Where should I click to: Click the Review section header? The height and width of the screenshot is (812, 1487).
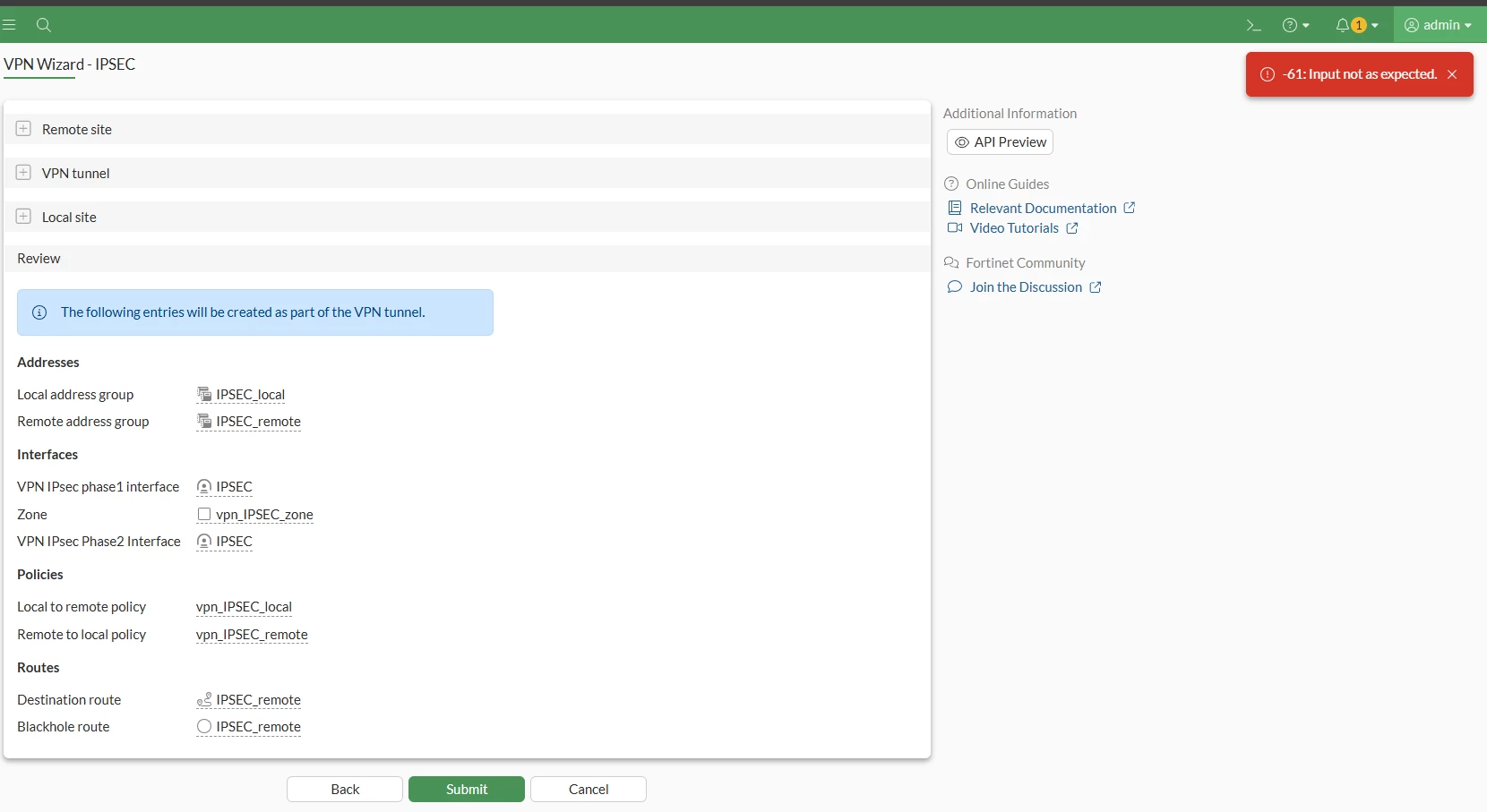467,259
